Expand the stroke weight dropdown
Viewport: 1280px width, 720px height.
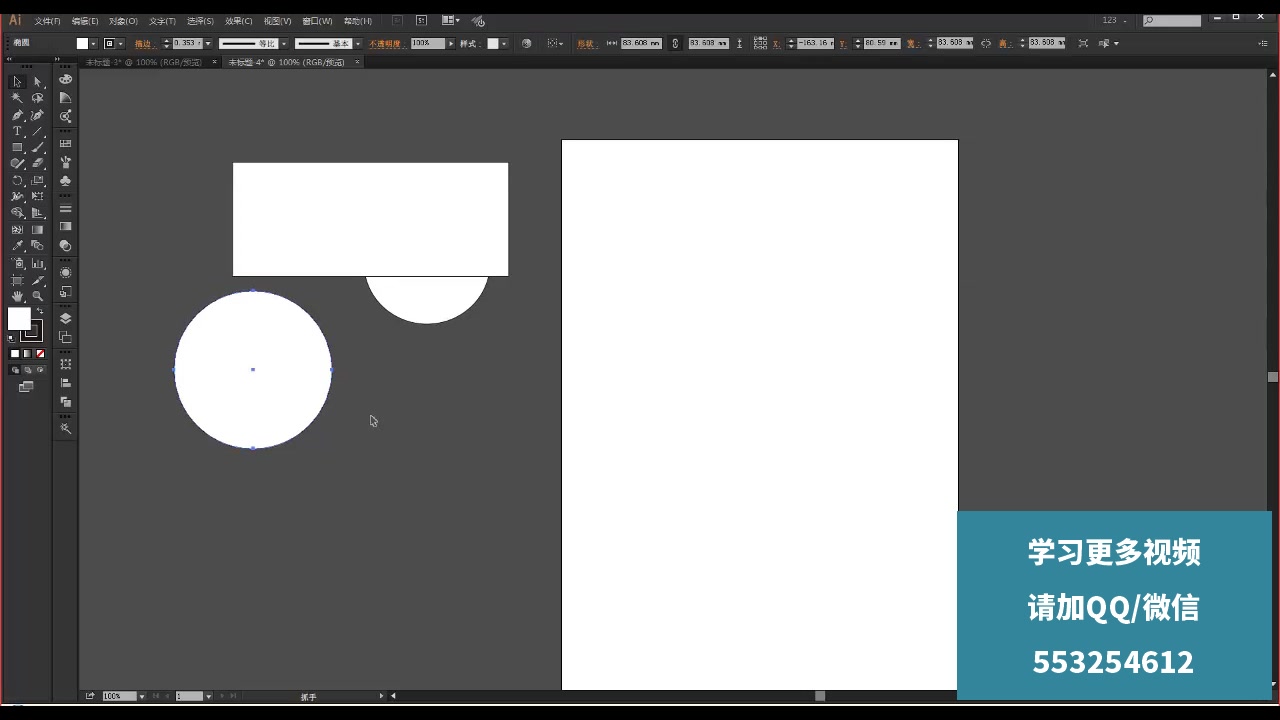coord(208,43)
